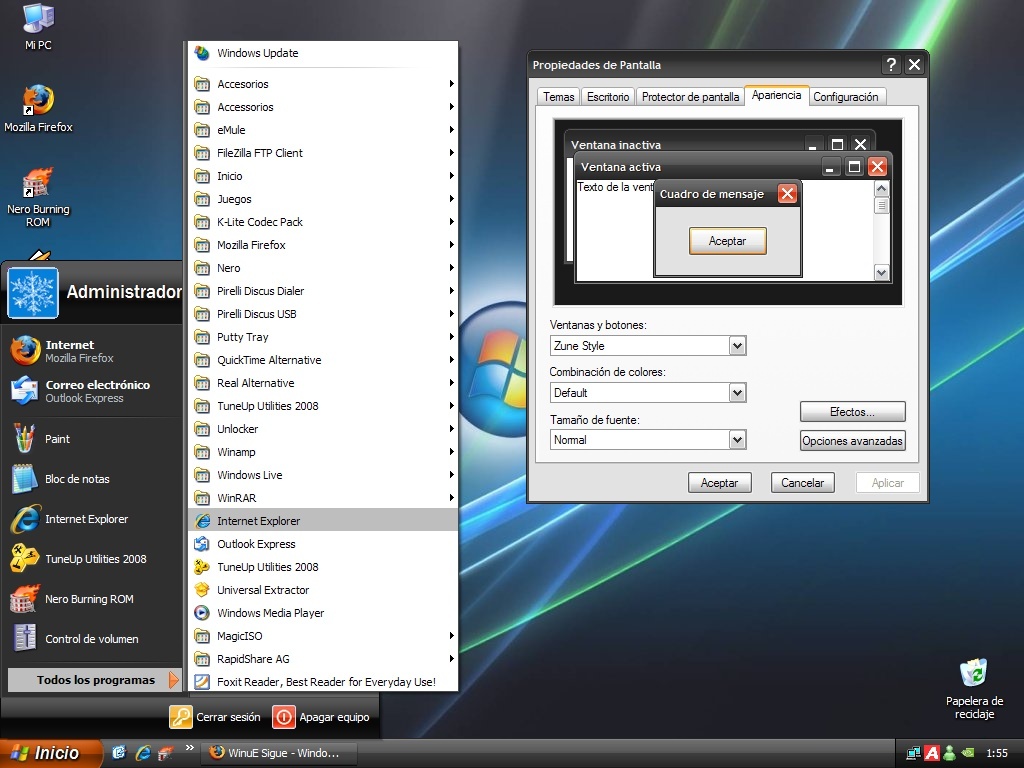Select Internet Explorer in the programs menu

pos(323,520)
